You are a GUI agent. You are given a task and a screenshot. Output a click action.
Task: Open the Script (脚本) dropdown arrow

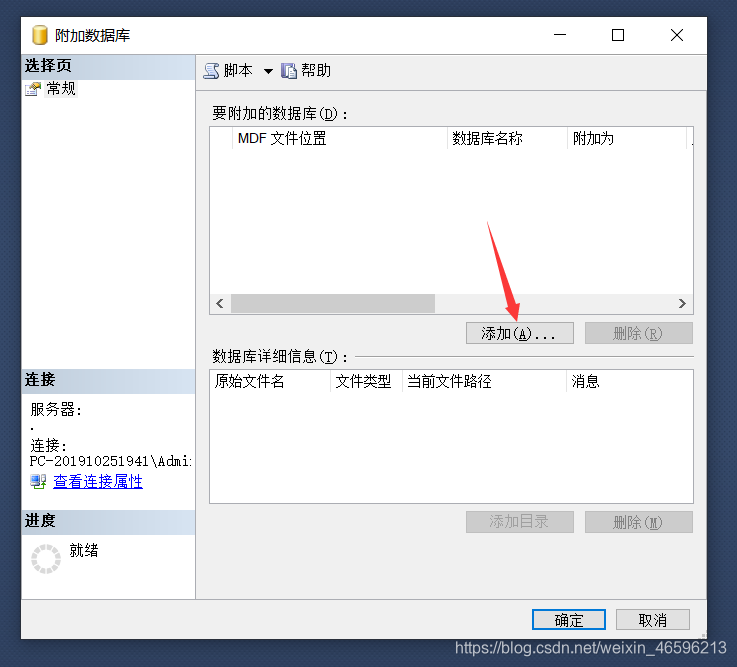[268, 71]
